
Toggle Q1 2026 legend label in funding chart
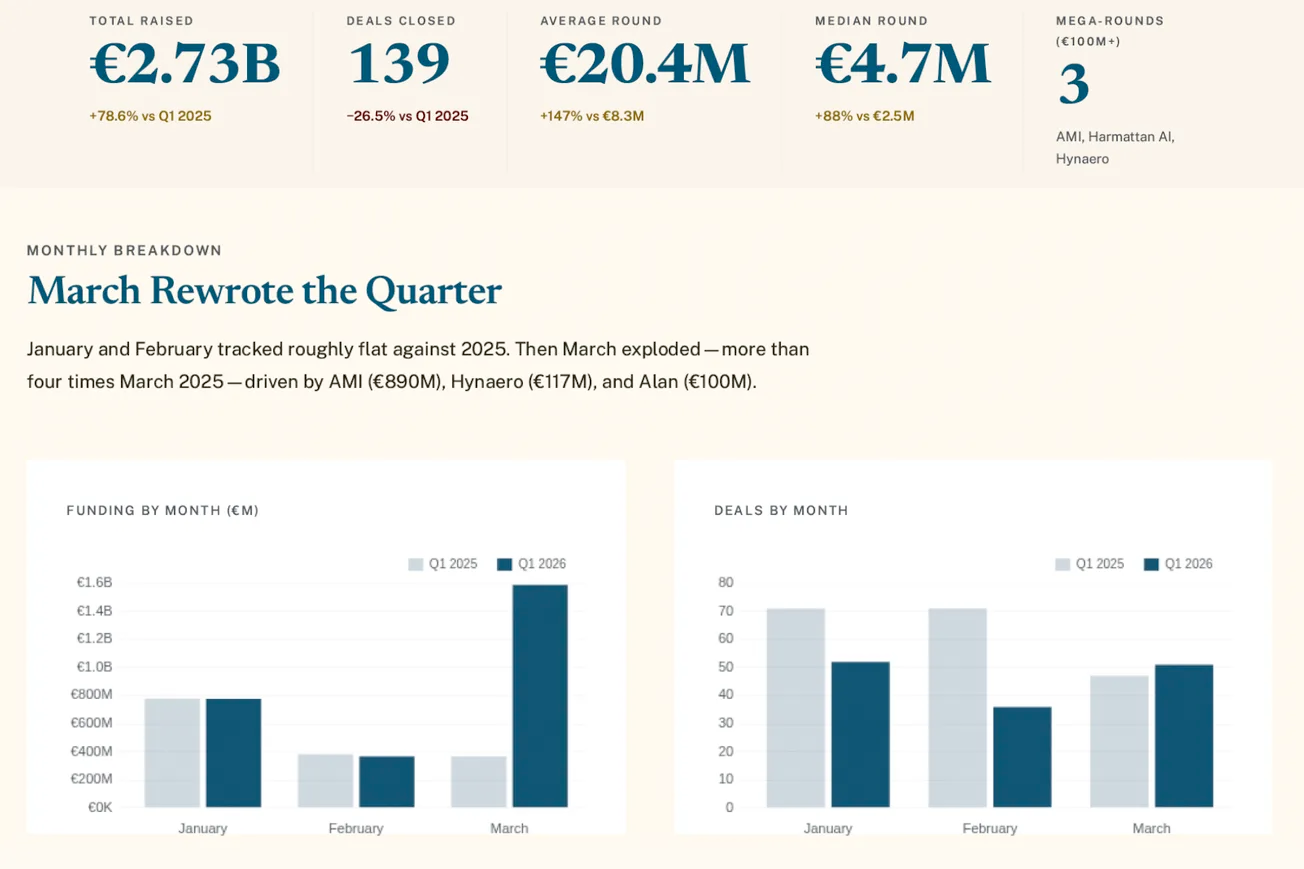(x=541, y=564)
